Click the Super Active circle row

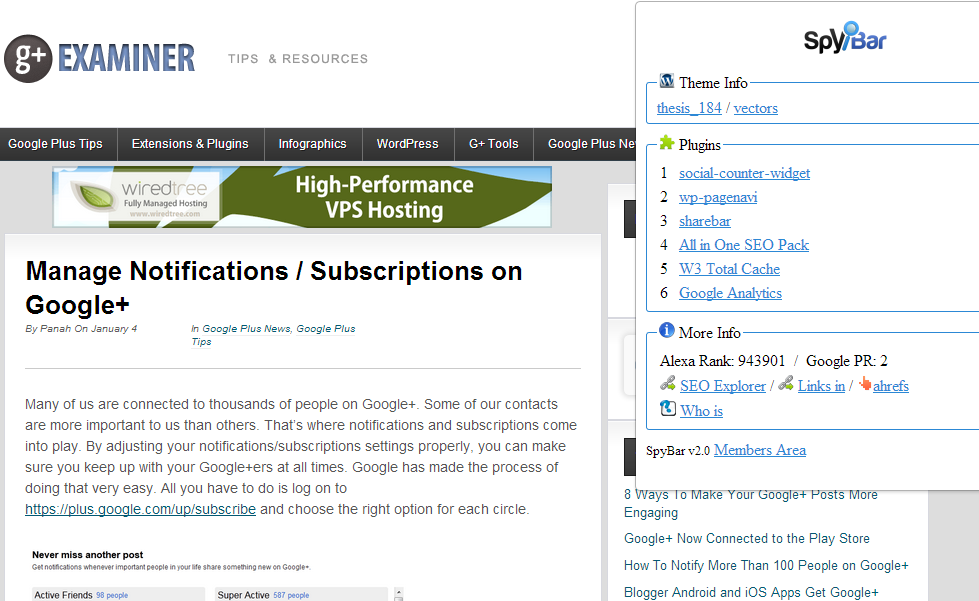click(302, 595)
